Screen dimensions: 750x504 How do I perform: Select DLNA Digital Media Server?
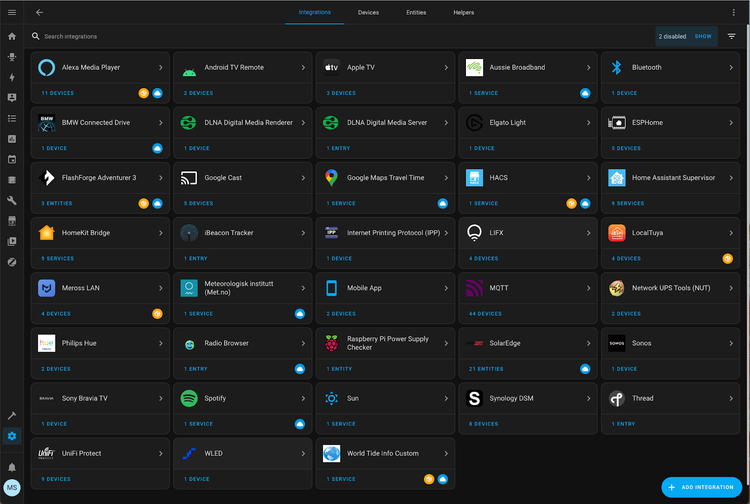(385, 122)
